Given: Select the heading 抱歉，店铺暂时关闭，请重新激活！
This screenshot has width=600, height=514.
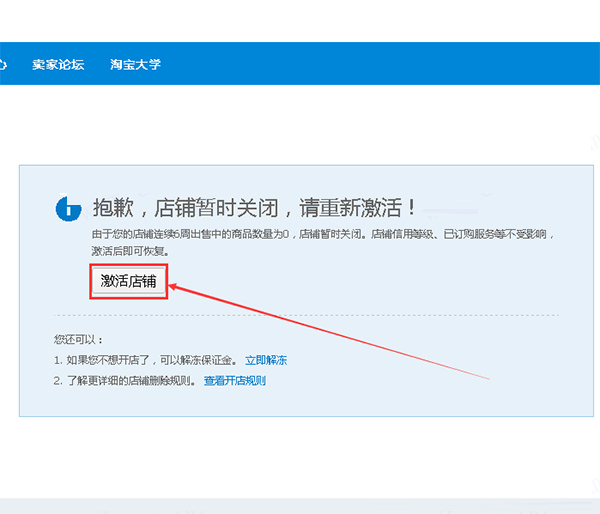Looking at the screenshot, I should point(255,208).
